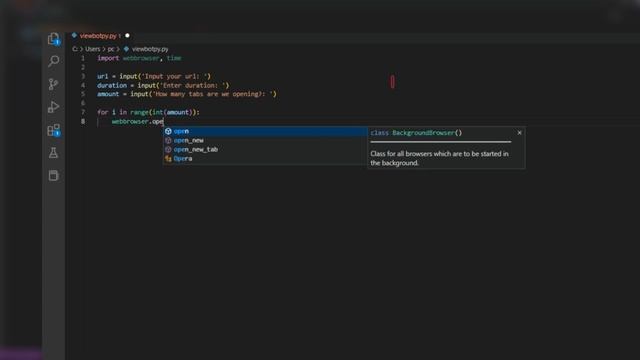Click the 'Class for all browsers' description text
Viewport: 640px width, 360px height.
(x=440, y=158)
